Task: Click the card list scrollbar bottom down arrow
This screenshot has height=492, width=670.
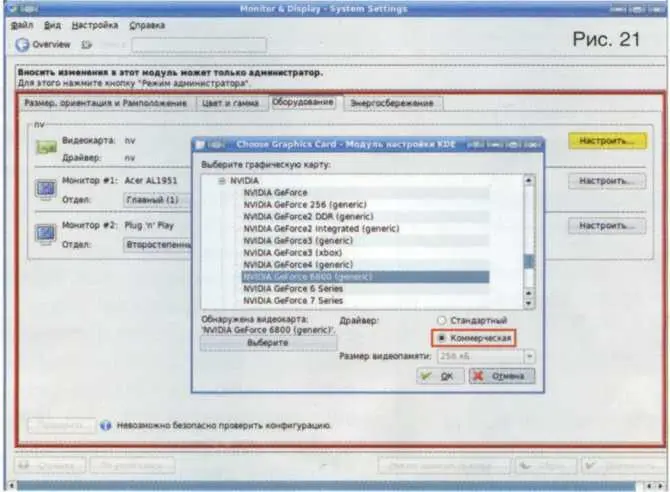Action: [529, 303]
